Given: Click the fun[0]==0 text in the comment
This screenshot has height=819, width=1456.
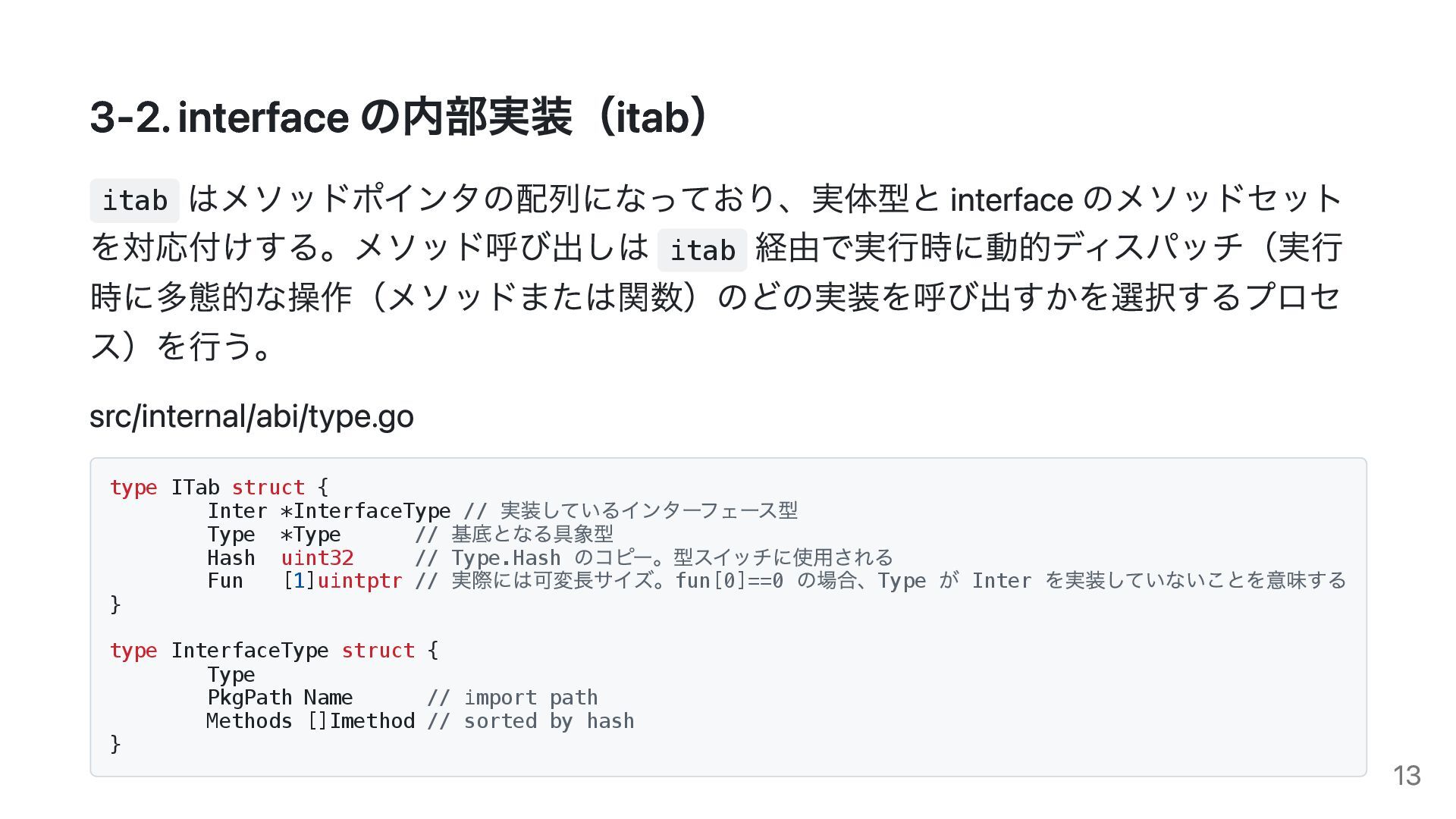Looking at the screenshot, I should click(x=730, y=581).
